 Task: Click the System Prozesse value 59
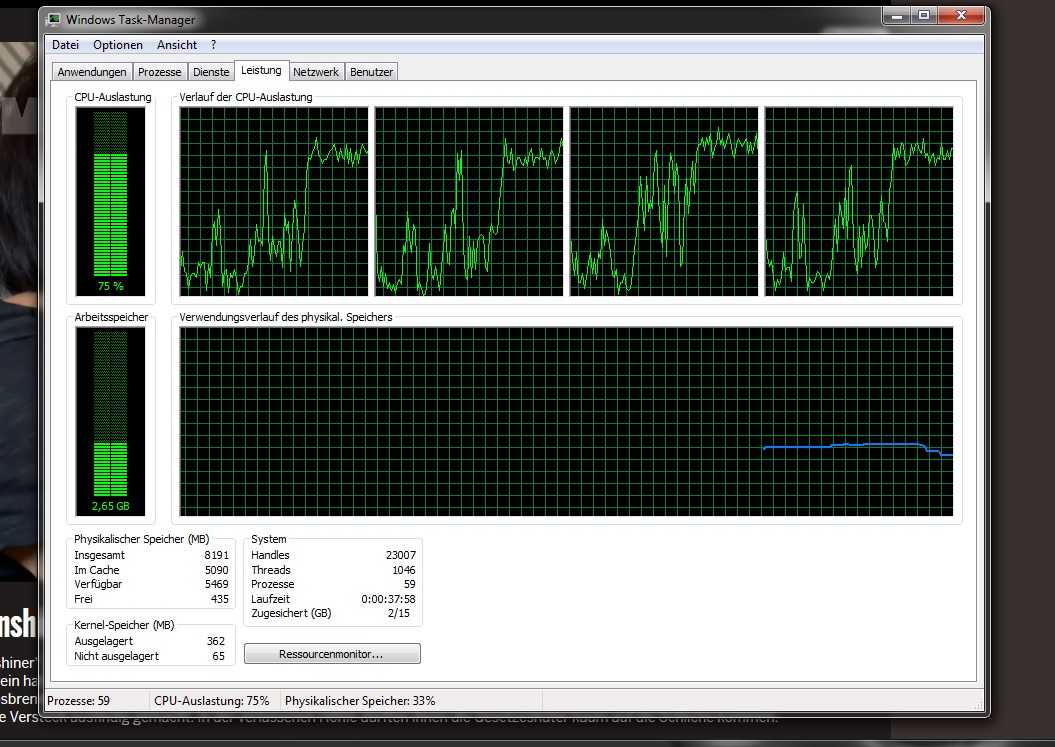pos(410,584)
